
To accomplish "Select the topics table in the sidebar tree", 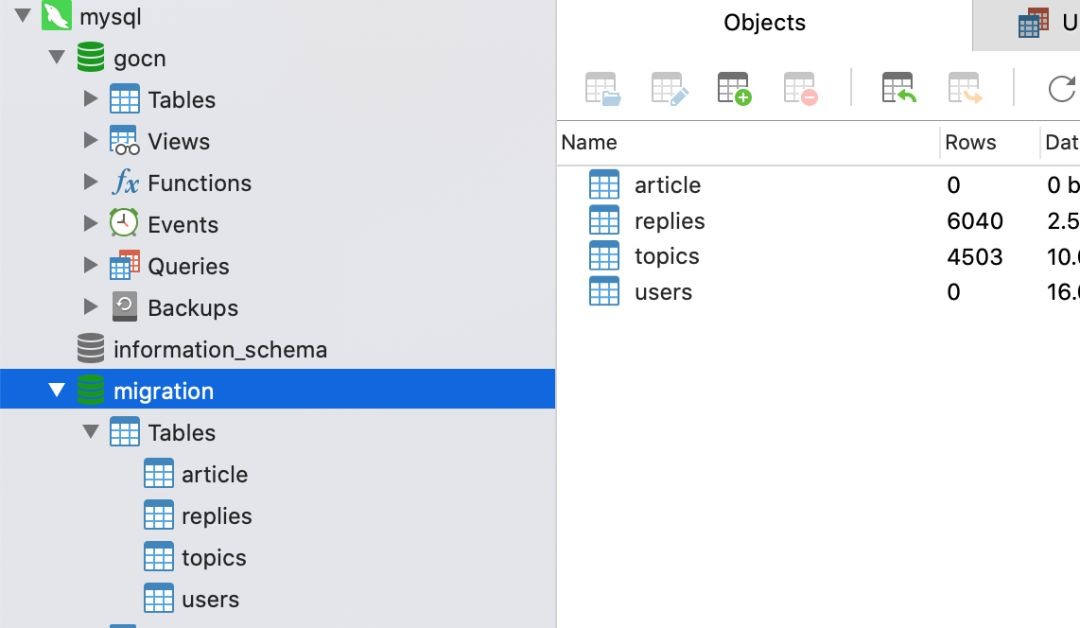I will click(213, 557).
